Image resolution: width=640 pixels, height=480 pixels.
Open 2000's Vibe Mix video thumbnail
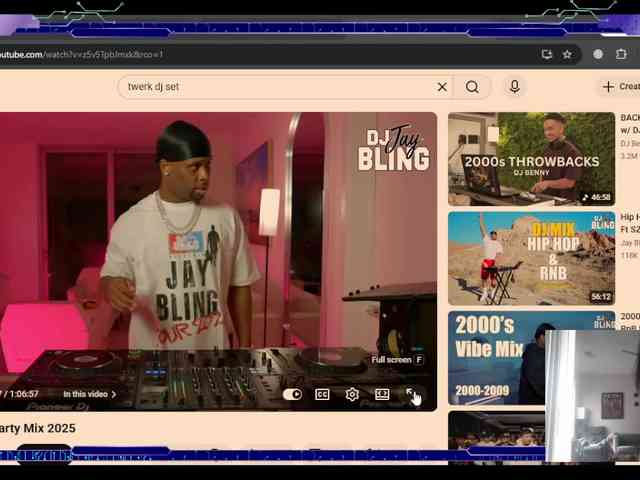click(495, 357)
